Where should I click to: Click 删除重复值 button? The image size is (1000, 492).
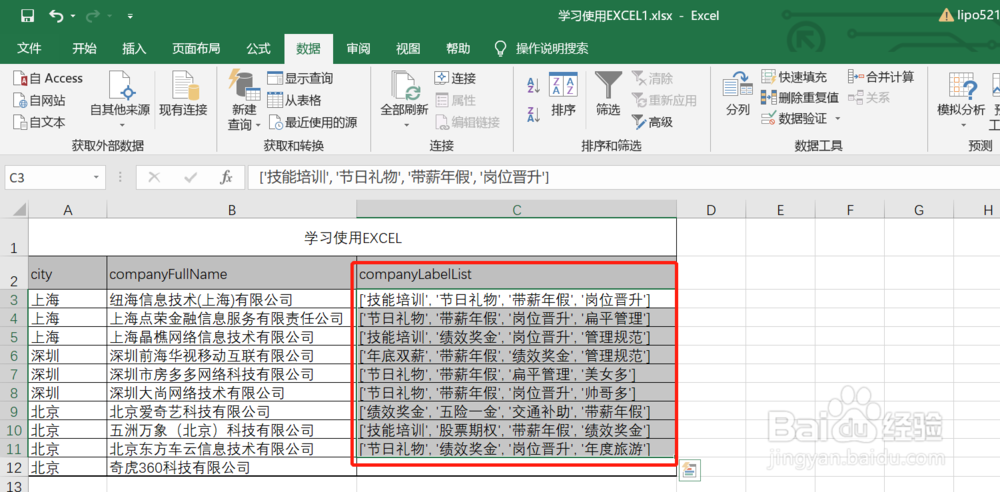click(800, 98)
